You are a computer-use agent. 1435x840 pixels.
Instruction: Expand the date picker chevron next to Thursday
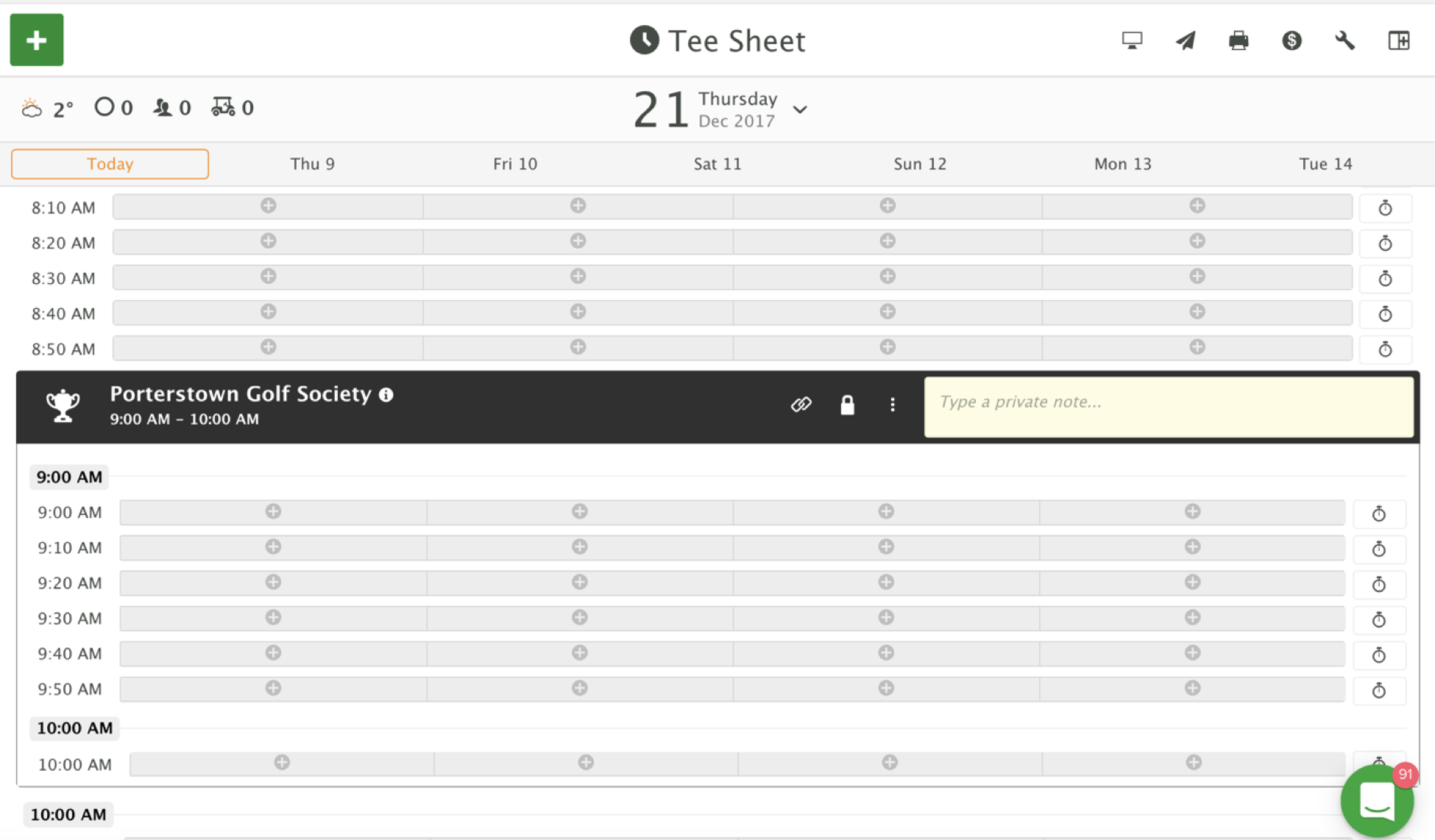pyautogui.click(x=800, y=110)
